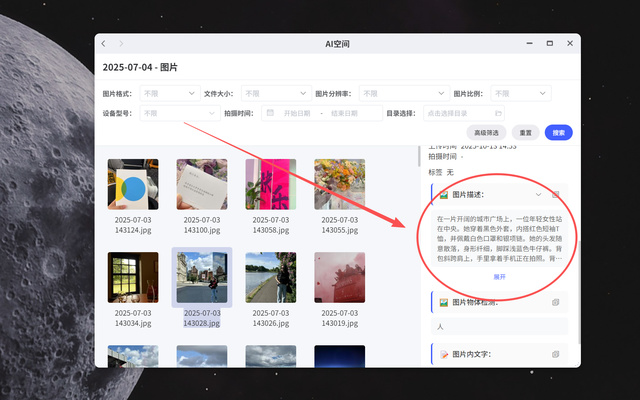
Task: Click the 2025-07-04 - 图片 heading
Action: 140,67
